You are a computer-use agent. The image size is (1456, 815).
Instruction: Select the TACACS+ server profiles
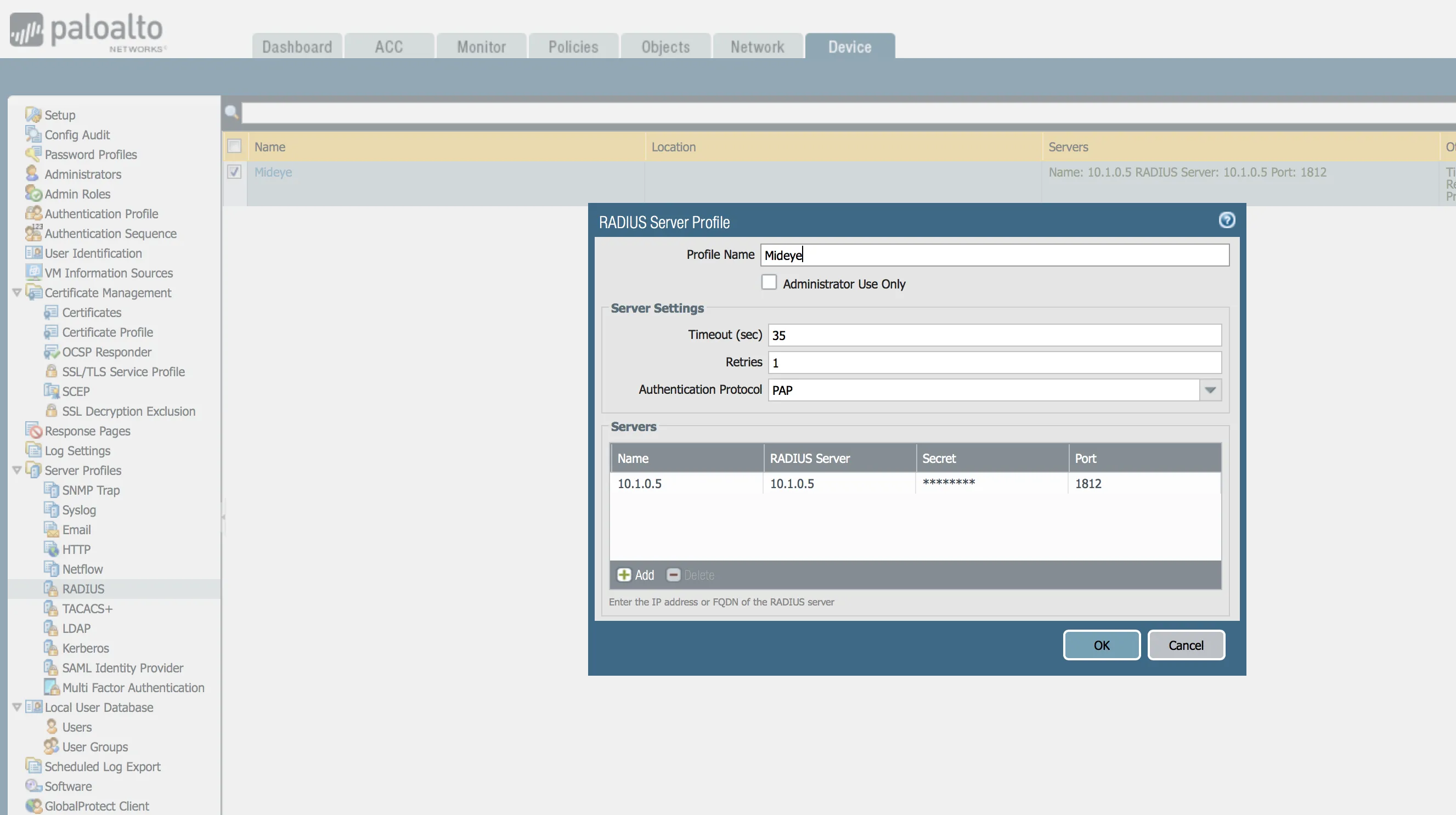pos(87,608)
